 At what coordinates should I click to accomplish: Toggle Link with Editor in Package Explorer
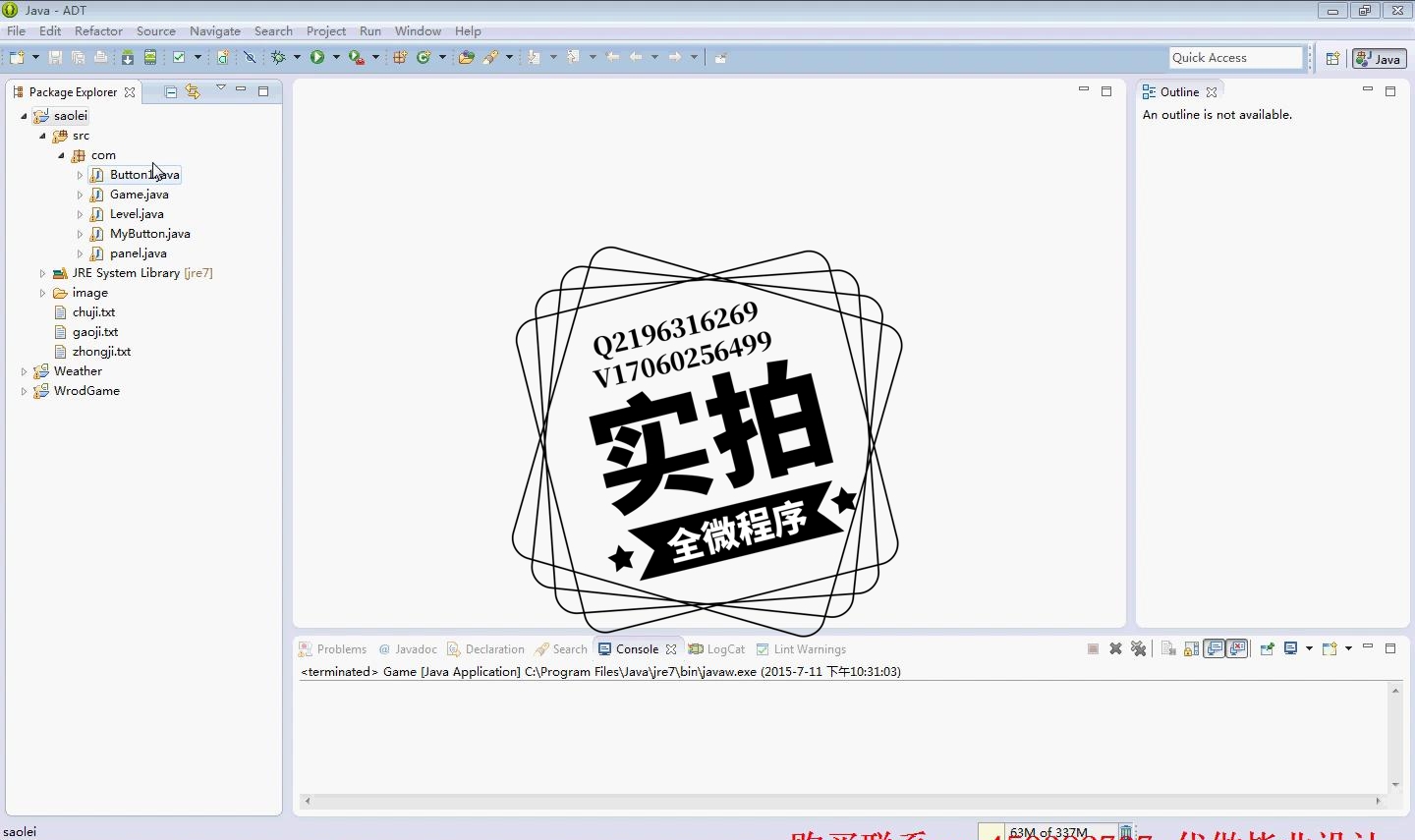point(193,91)
